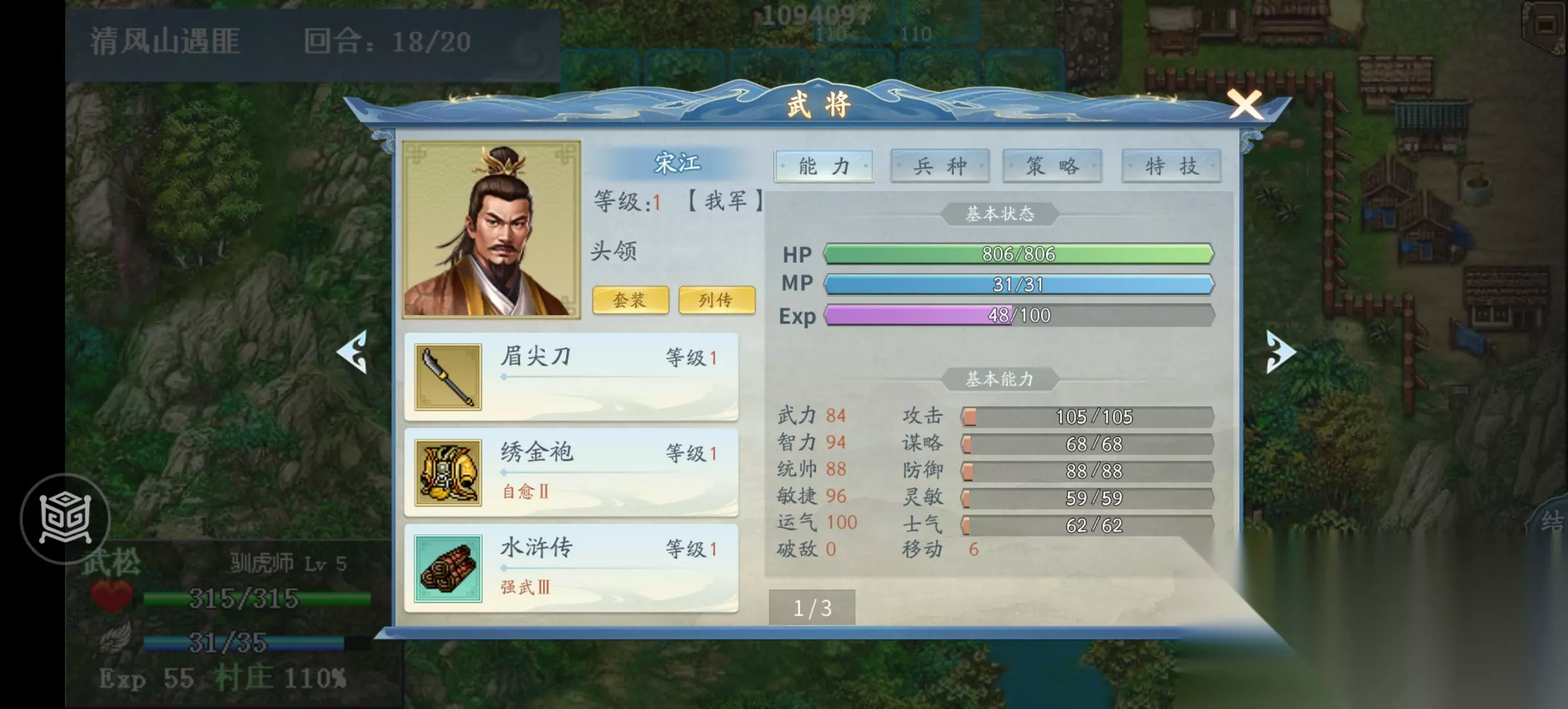Open the 特技 tab
1568x709 pixels.
click(1171, 166)
